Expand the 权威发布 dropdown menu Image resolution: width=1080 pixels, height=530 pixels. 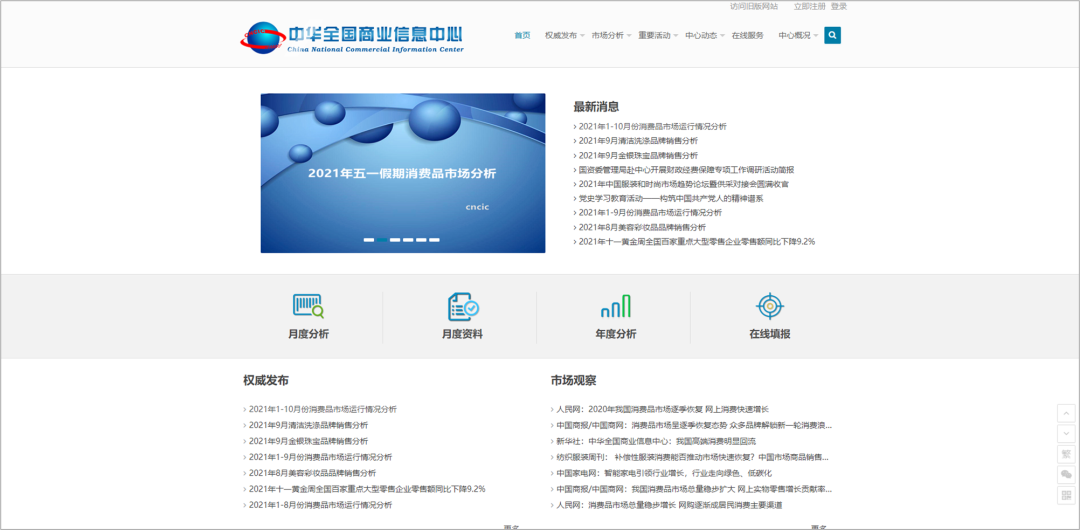coord(563,36)
